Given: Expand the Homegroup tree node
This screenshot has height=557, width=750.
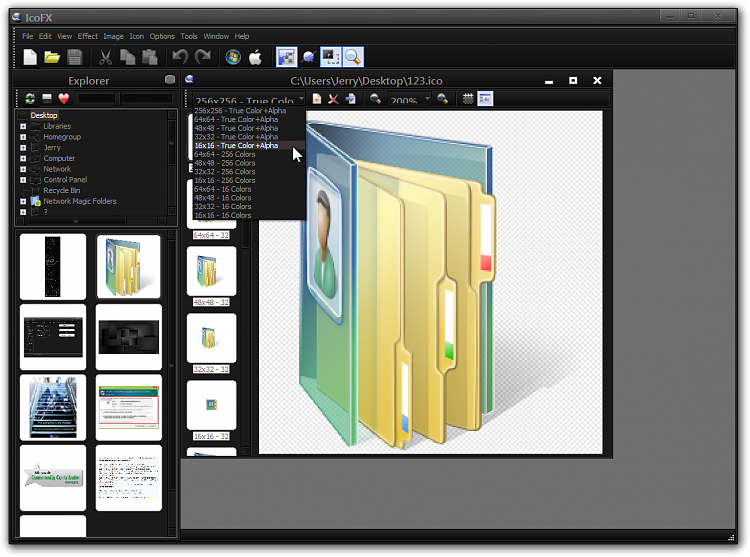Looking at the screenshot, I should click(23, 137).
